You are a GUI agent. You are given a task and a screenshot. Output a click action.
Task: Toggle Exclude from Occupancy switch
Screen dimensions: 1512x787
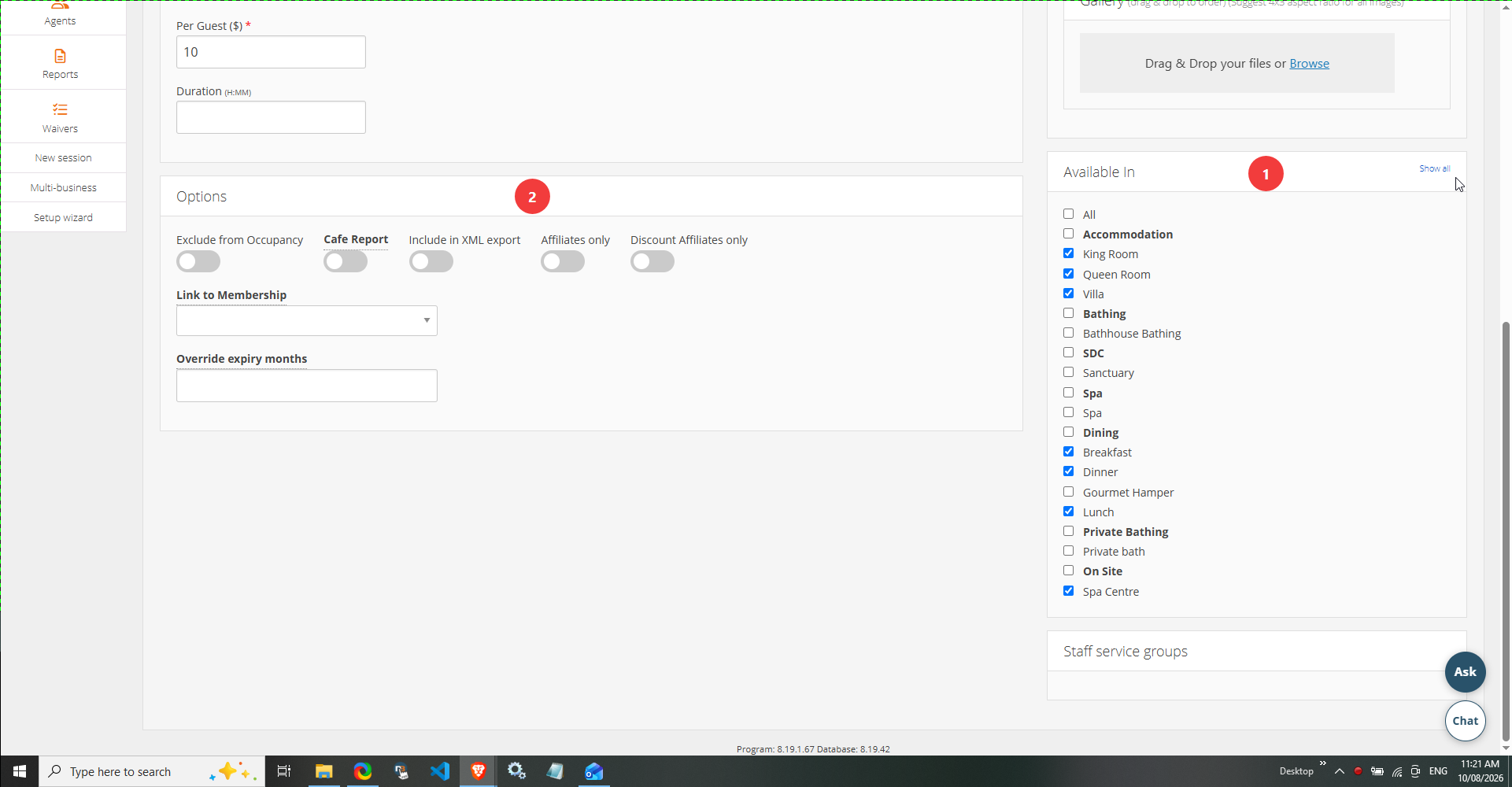coord(198,261)
